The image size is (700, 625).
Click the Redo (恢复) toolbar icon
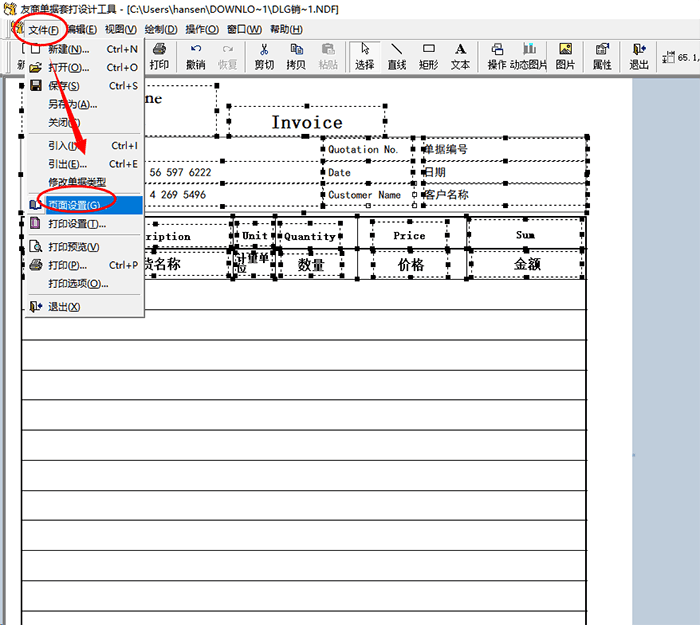pos(228,56)
